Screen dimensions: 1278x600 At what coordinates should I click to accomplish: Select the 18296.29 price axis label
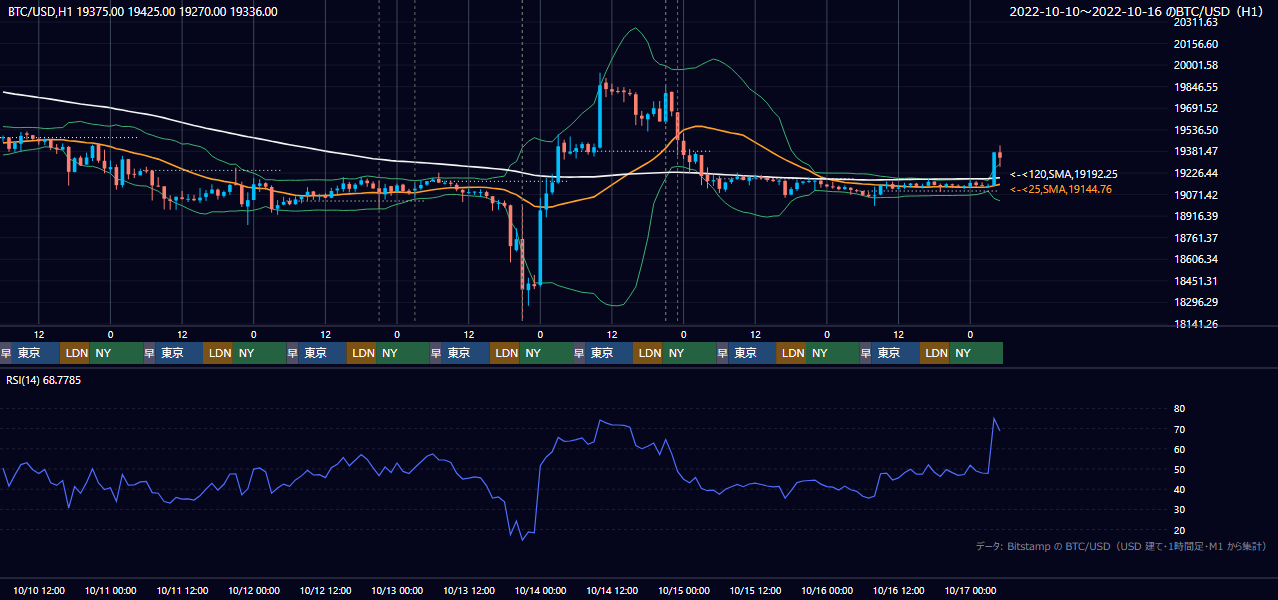[1195, 302]
